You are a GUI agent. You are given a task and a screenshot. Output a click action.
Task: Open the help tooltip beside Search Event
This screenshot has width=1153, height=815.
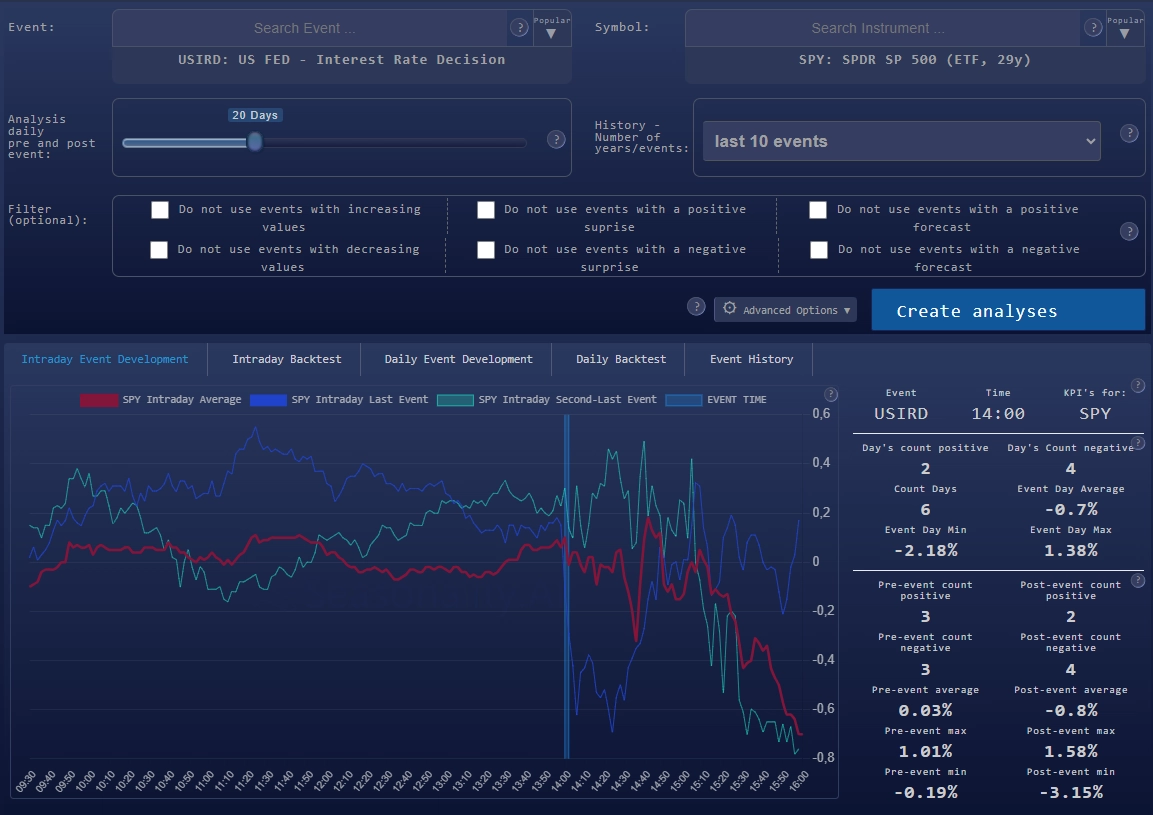pyautogui.click(x=518, y=27)
